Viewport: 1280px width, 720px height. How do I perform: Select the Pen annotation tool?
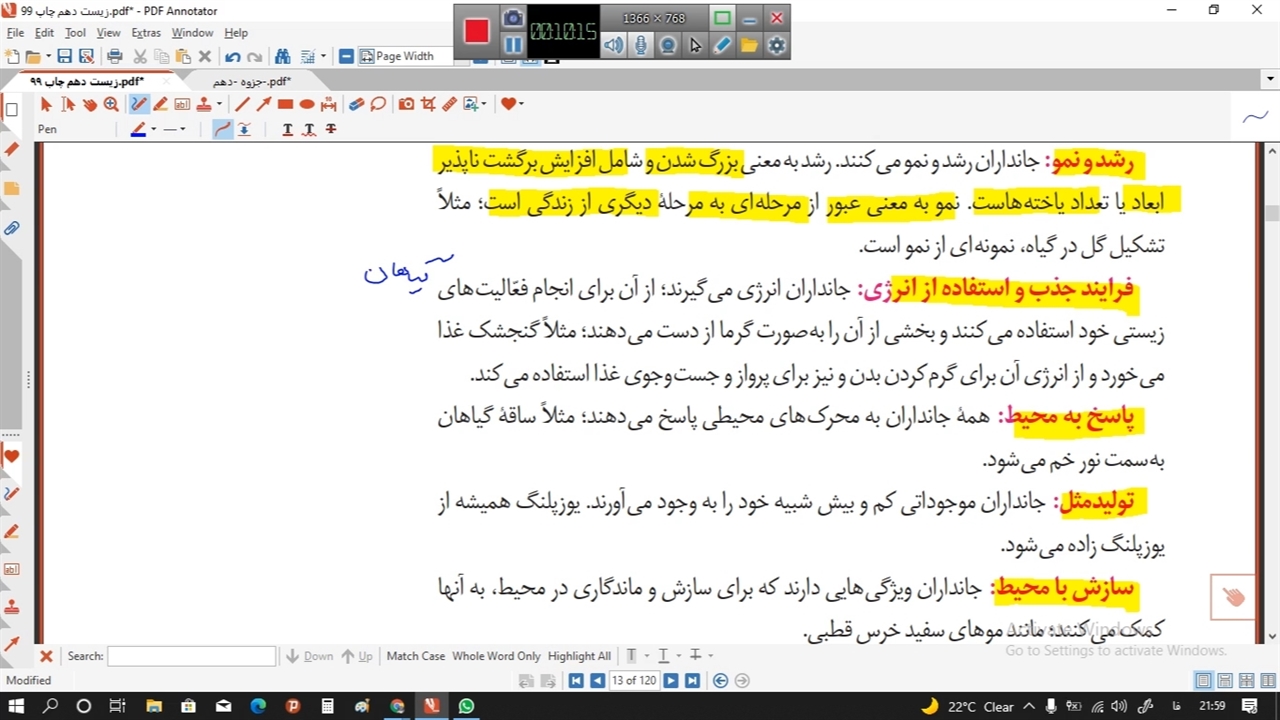139,104
